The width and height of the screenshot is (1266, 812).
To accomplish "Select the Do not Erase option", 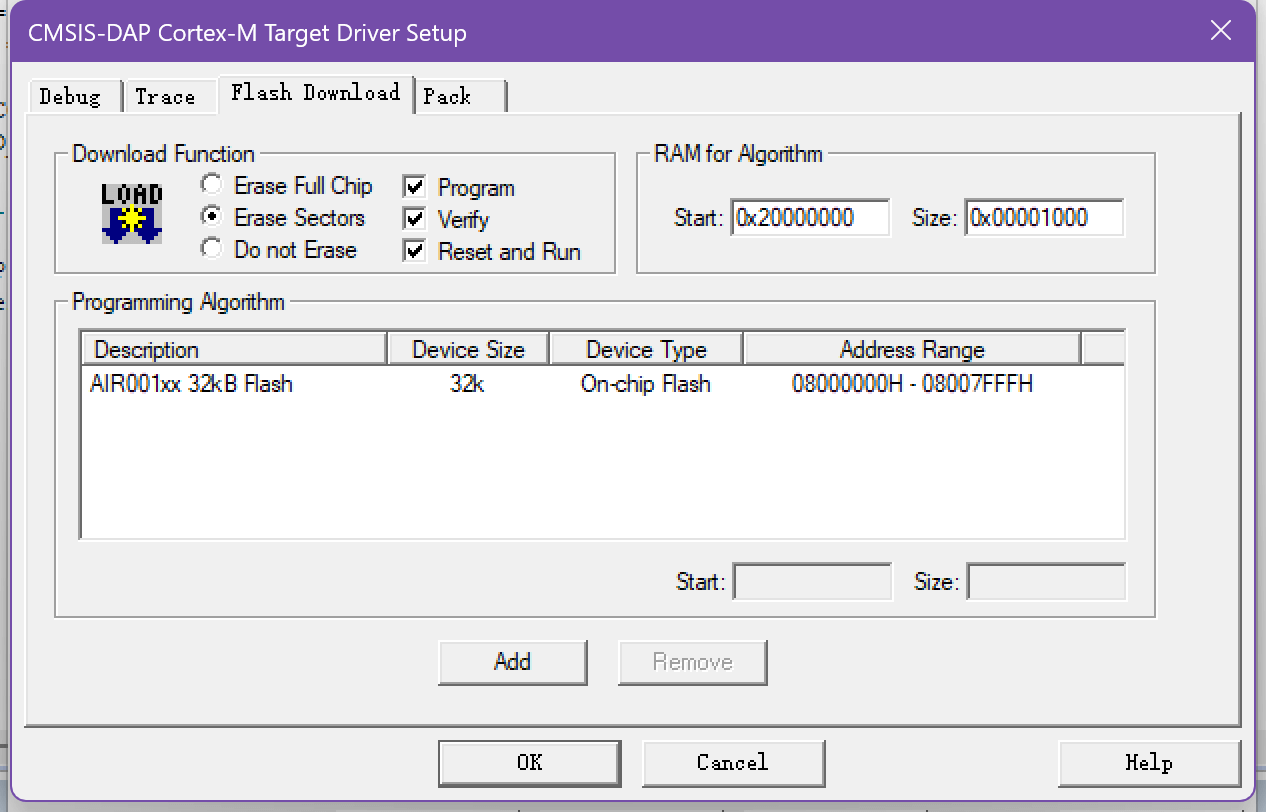I will pos(211,249).
